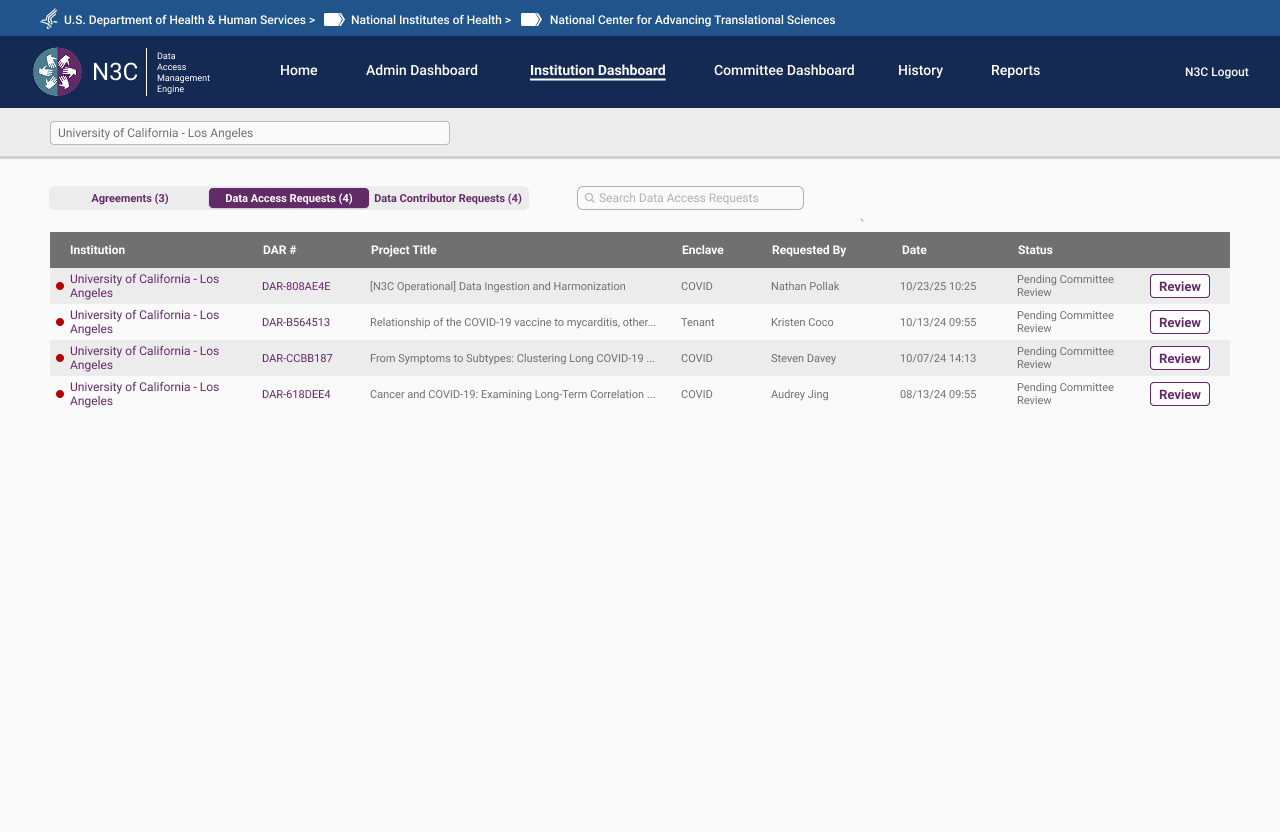
Task: Click University of California link on Steven Davey's row
Action: point(144,358)
